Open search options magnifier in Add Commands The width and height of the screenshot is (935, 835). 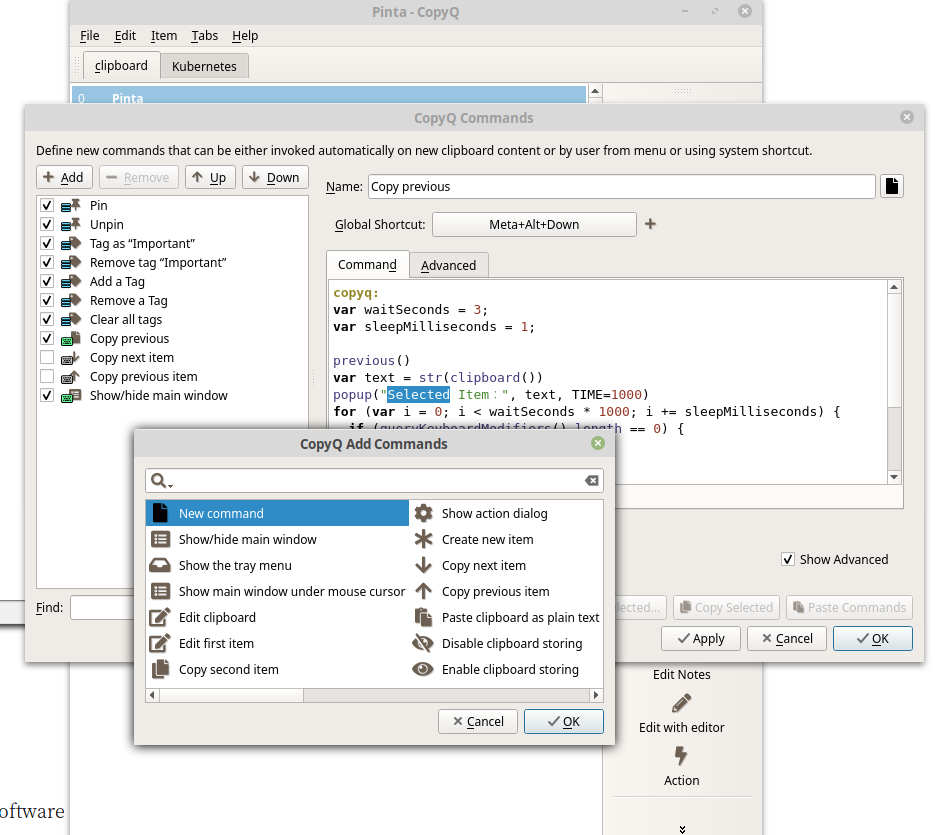click(160, 481)
